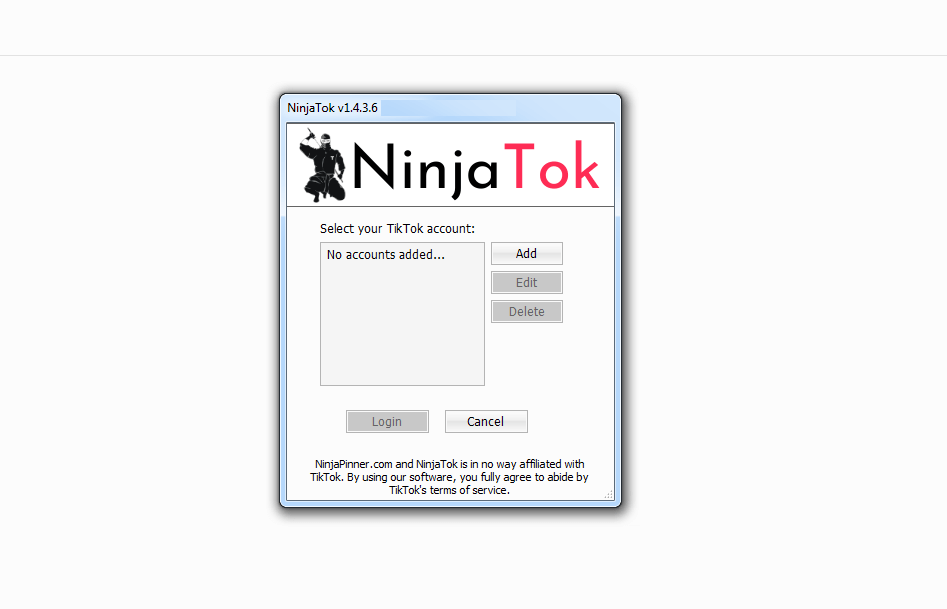Click the red 'Tok' part of the logo

point(555,163)
